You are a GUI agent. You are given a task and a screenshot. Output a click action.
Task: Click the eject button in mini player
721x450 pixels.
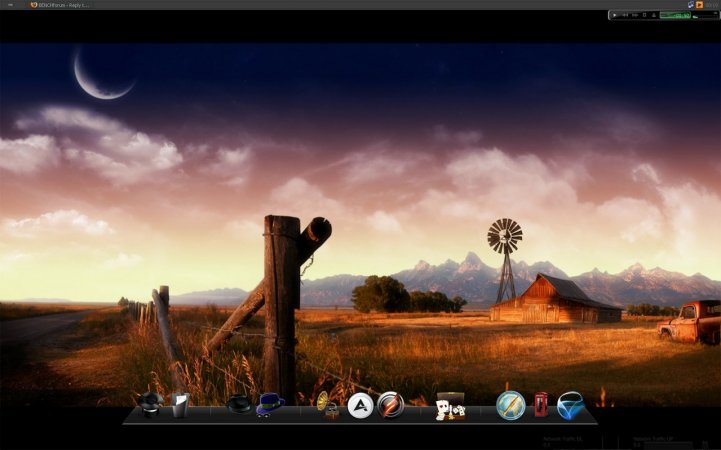654,15
